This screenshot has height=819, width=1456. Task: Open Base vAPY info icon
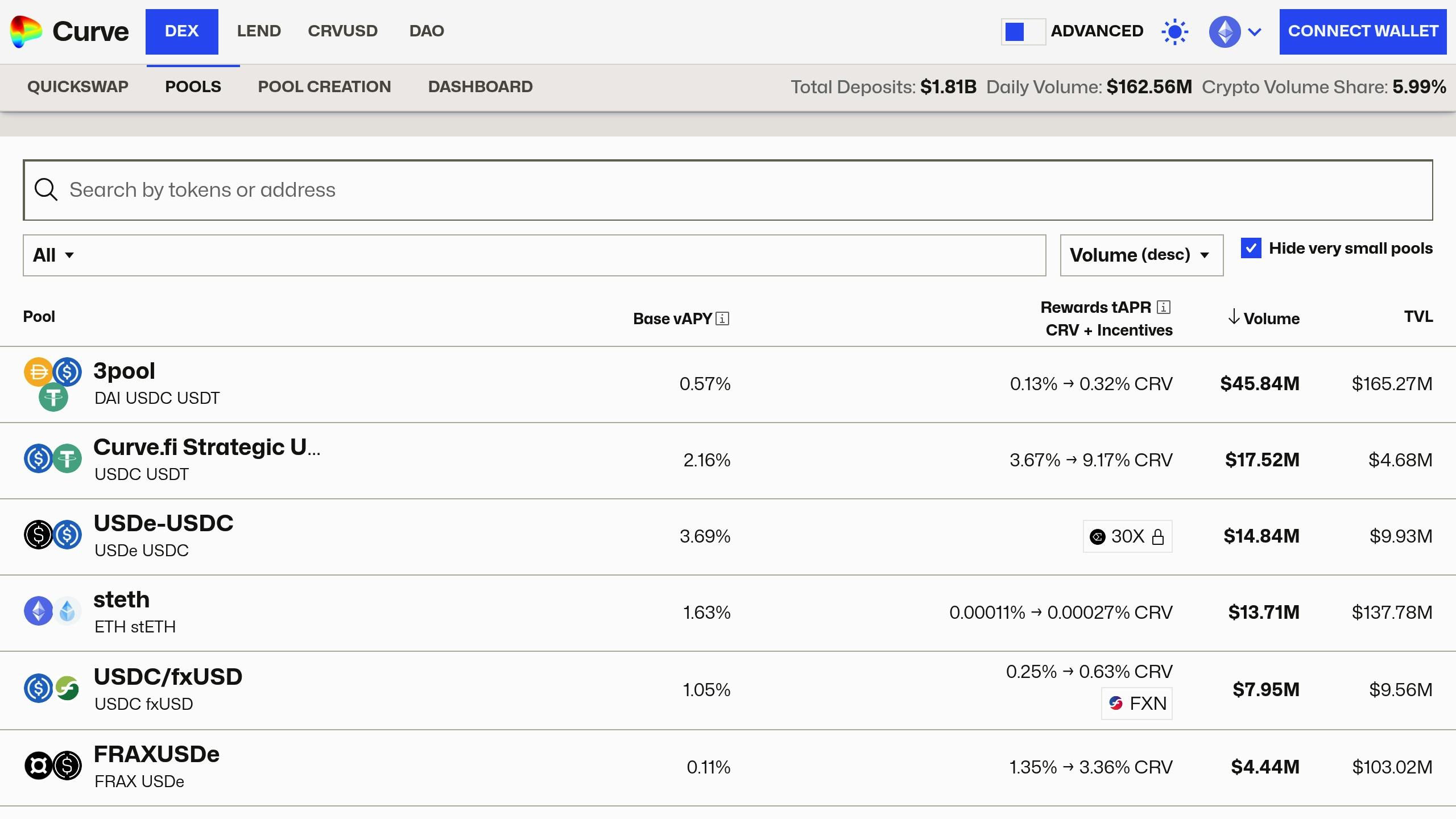point(722,318)
